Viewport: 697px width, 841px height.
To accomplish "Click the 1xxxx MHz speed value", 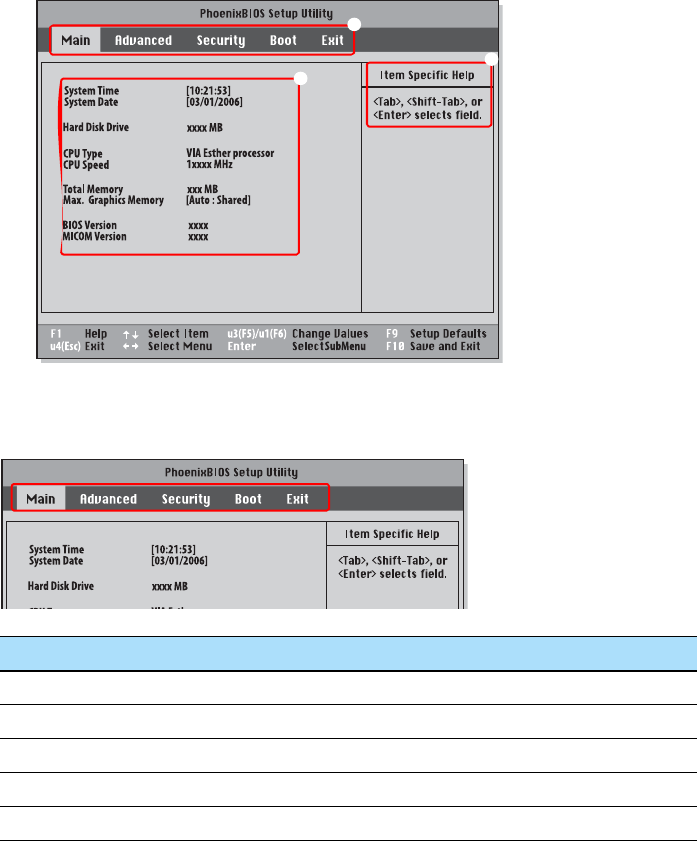I will click(210, 165).
